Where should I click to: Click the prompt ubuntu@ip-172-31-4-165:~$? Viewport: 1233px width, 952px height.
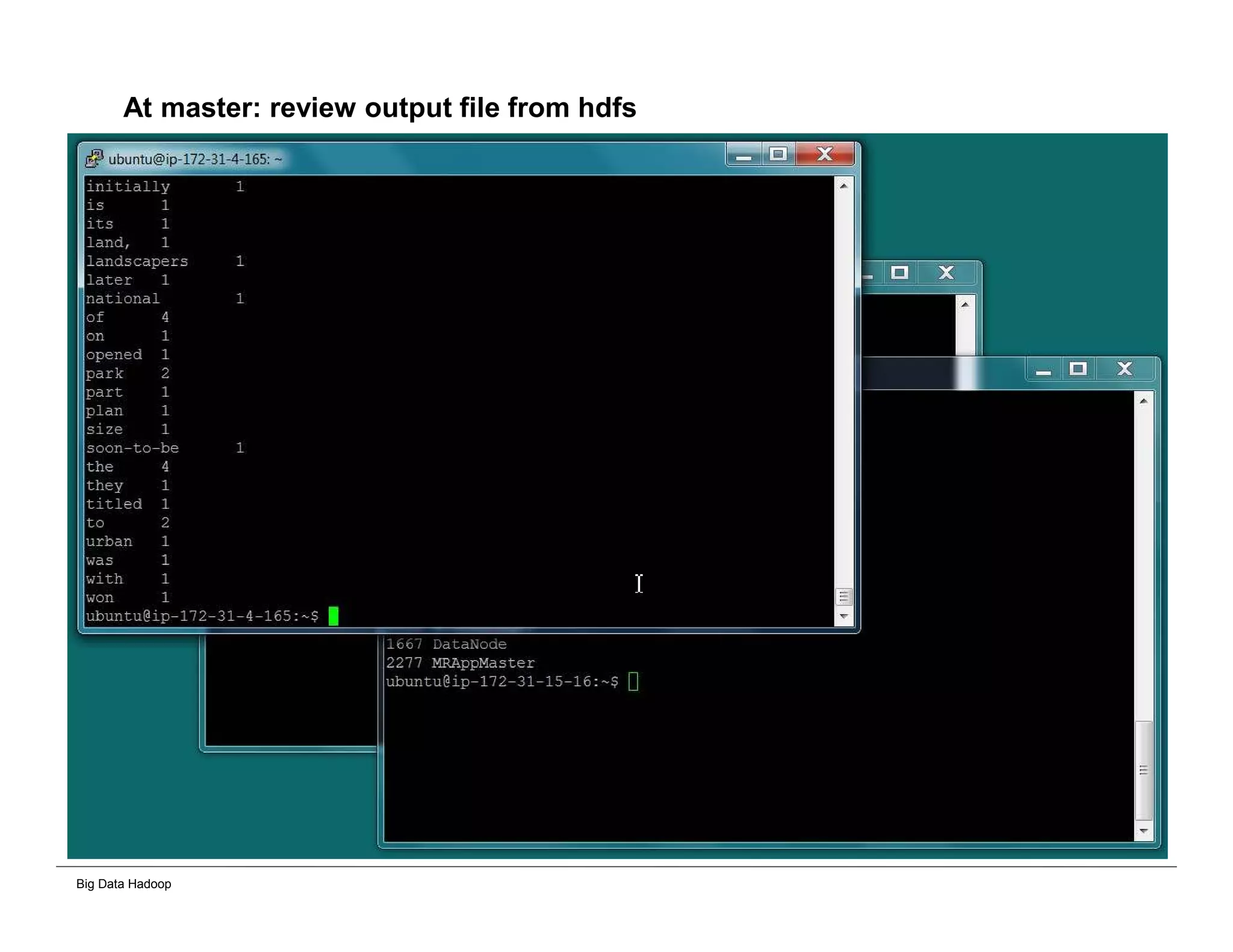coord(202,616)
